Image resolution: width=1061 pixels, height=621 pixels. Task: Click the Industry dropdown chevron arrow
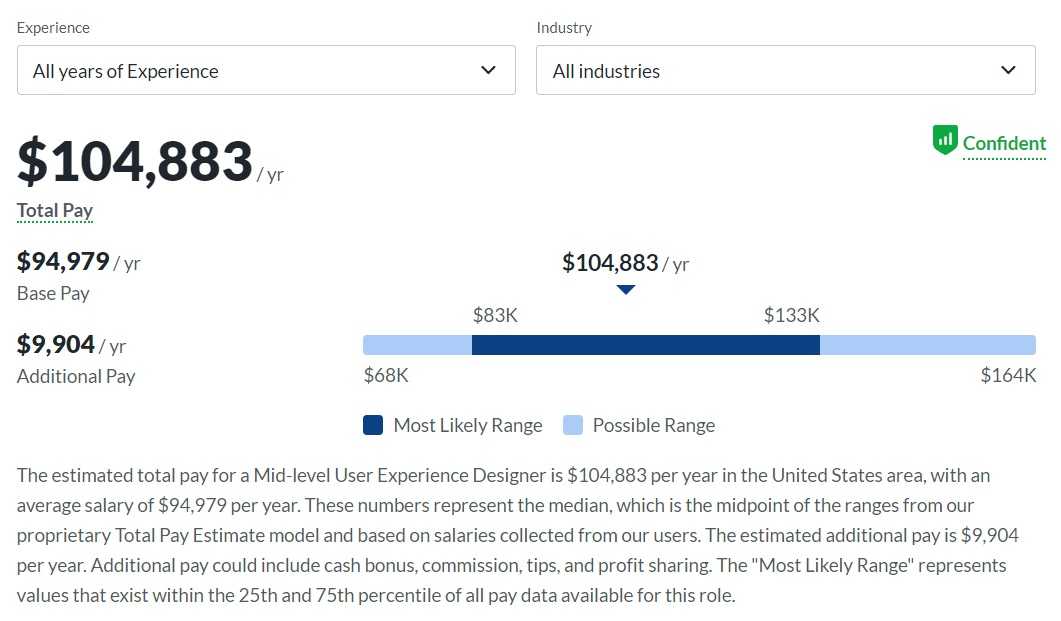[1008, 70]
